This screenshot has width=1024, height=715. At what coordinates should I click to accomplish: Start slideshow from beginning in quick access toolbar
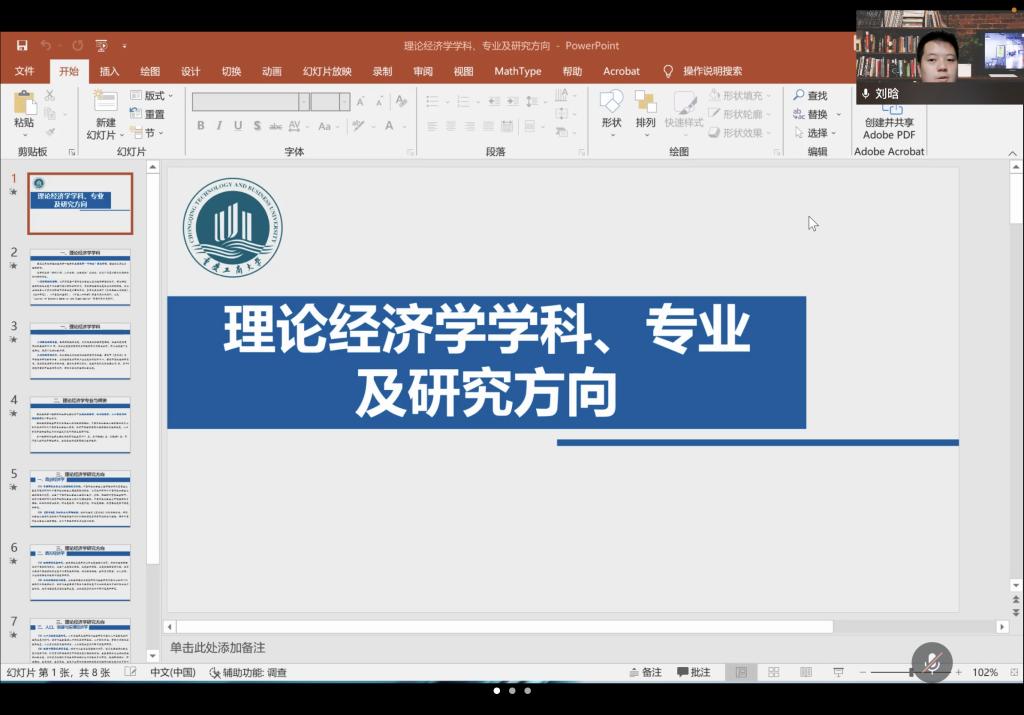101,45
